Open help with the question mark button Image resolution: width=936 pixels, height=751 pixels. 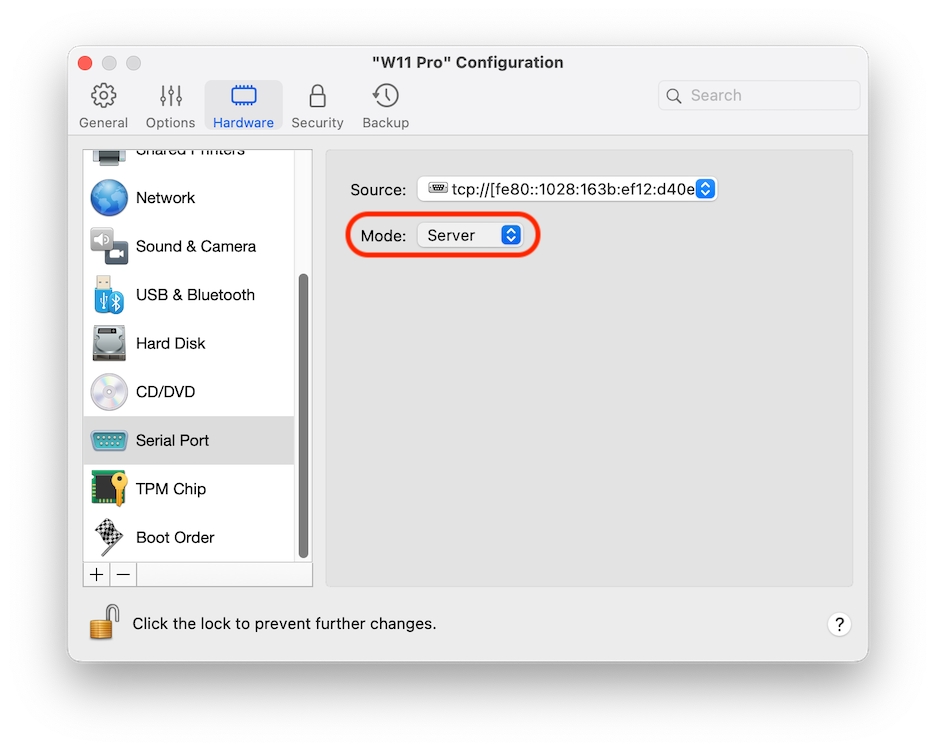(839, 624)
